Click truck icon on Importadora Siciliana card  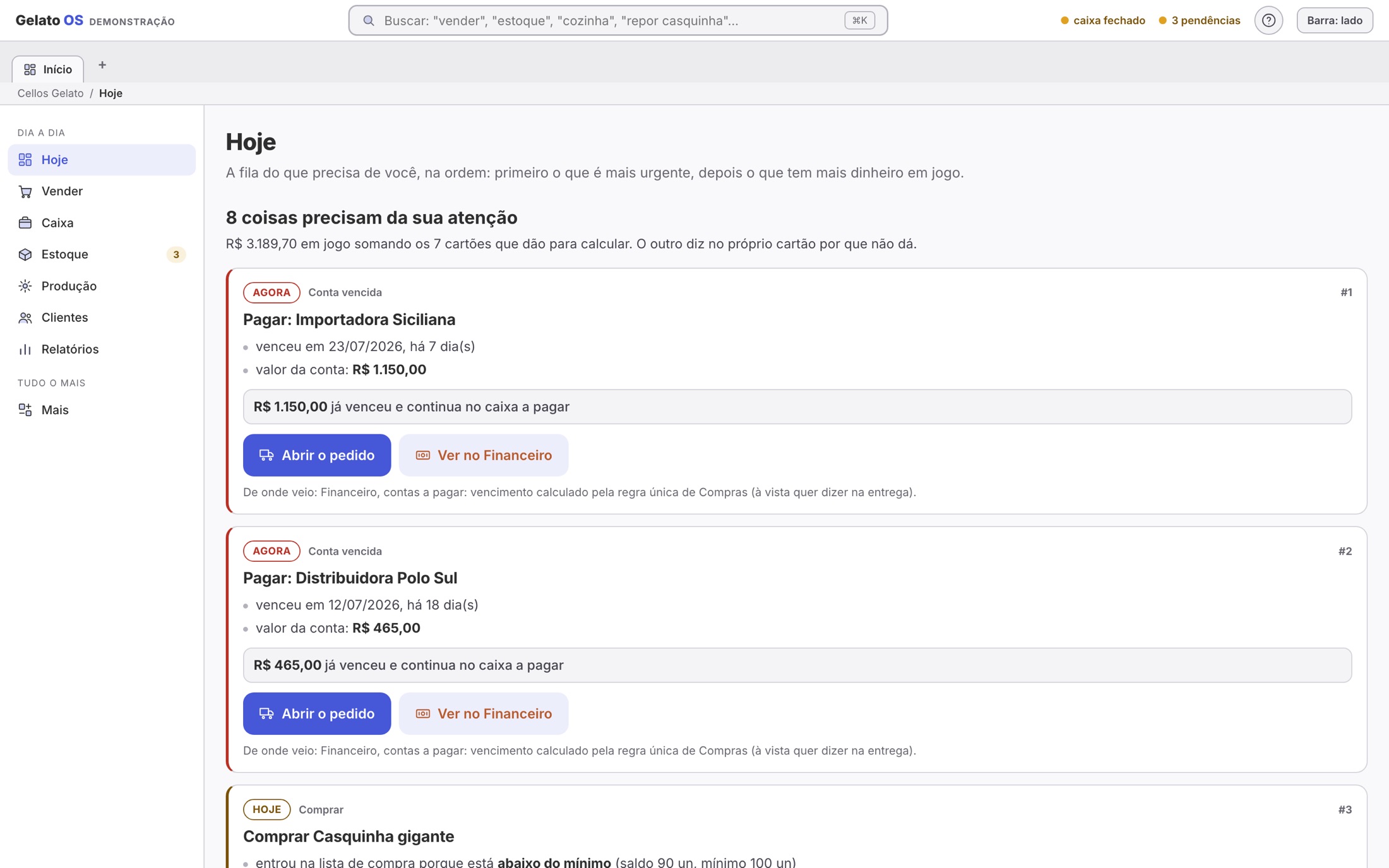tap(266, 455)
